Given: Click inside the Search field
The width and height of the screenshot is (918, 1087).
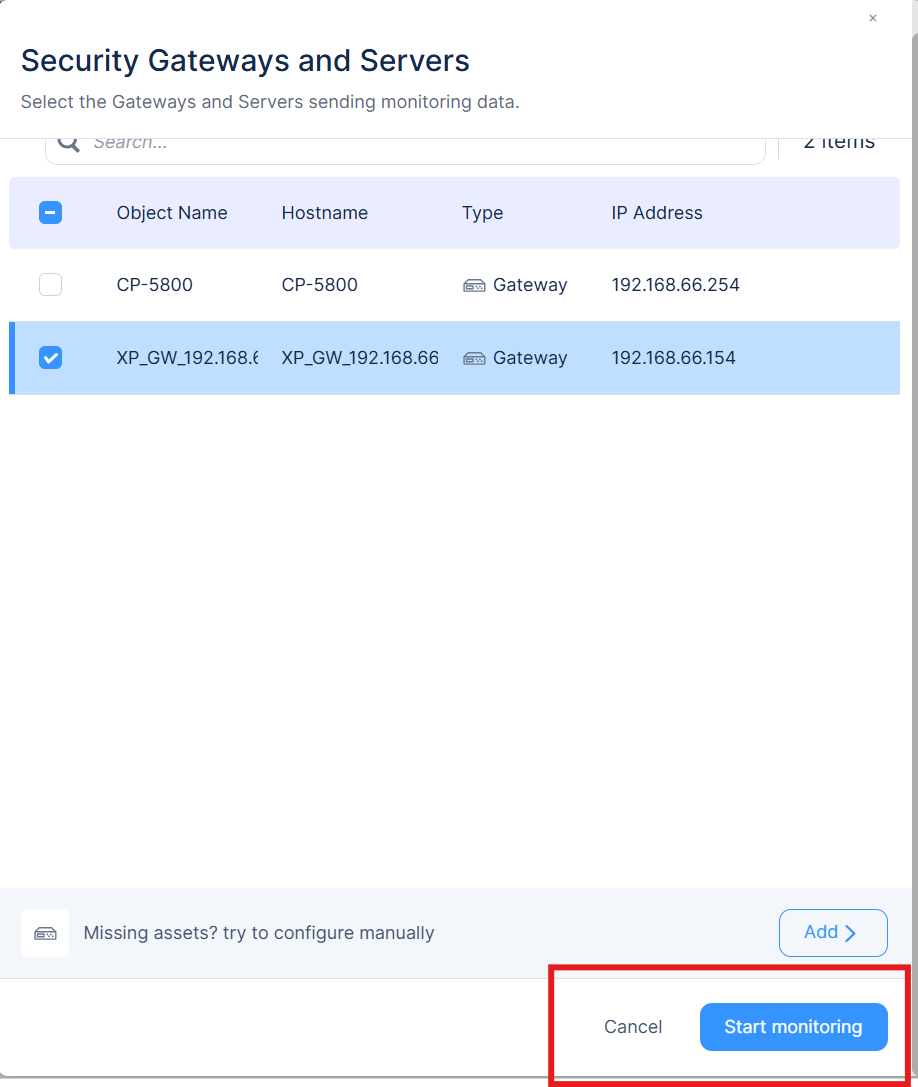Looking at the screenshot, I should point(300,142).
